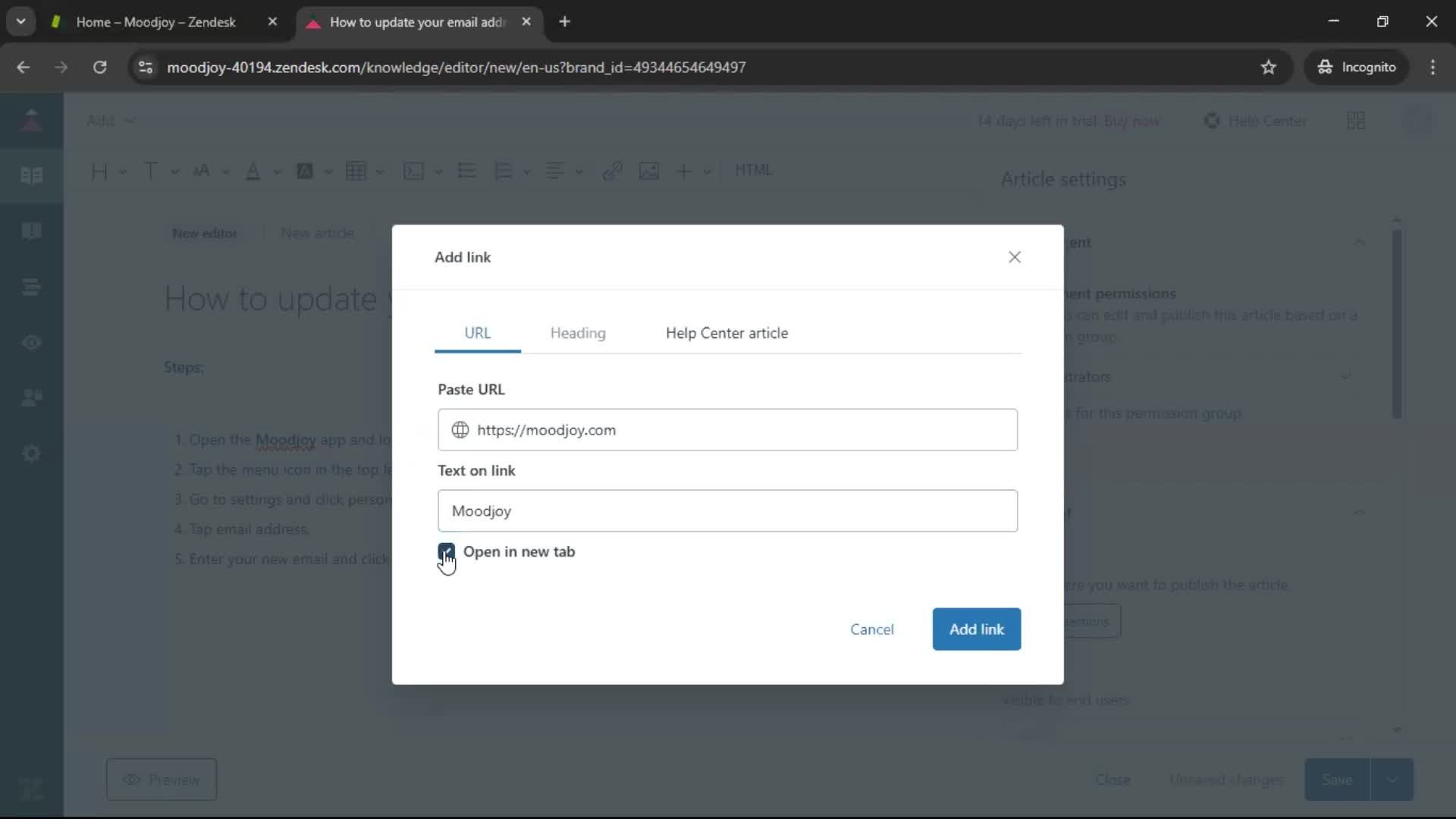
Task: Open Chrome menu three dots
Action: click(1432, 67)
